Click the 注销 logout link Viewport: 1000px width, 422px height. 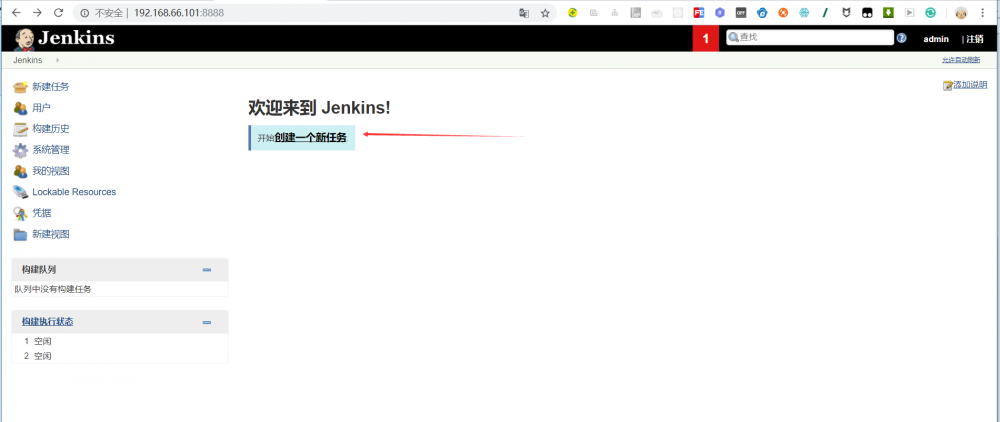coord(974,39)
